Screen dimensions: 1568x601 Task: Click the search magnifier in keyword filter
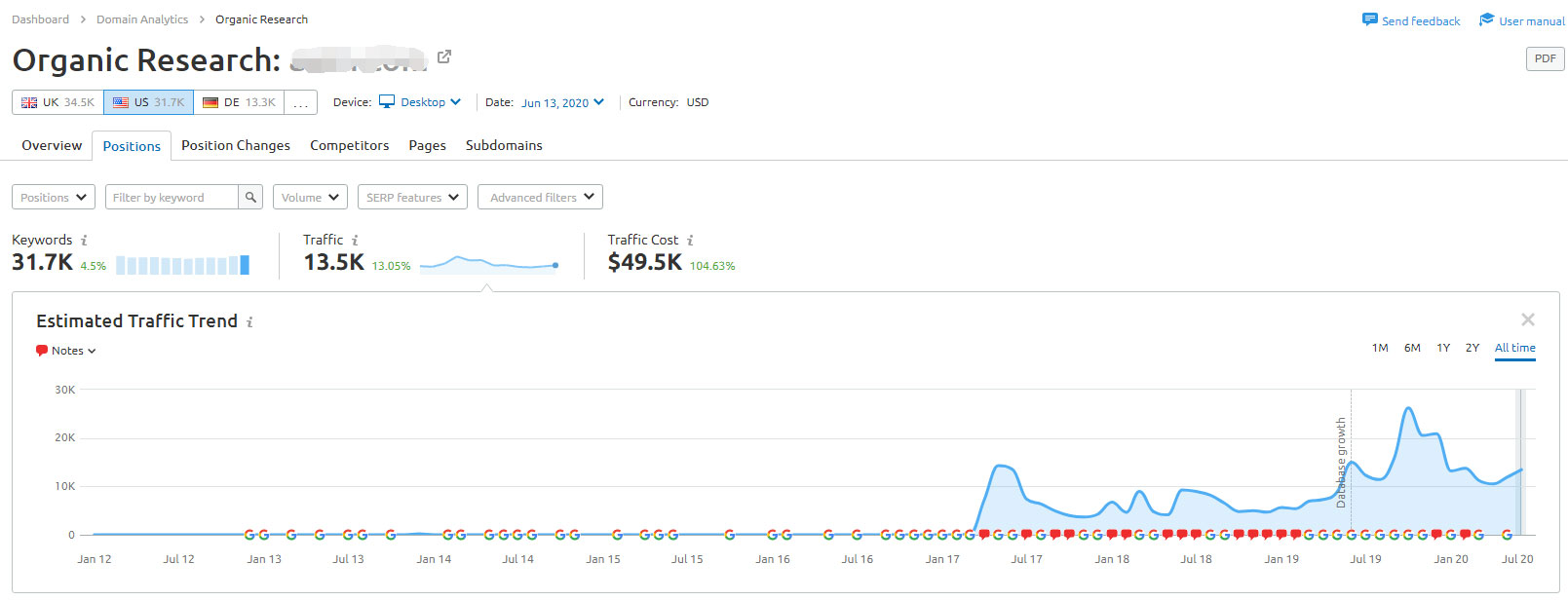tap(250, 197)
